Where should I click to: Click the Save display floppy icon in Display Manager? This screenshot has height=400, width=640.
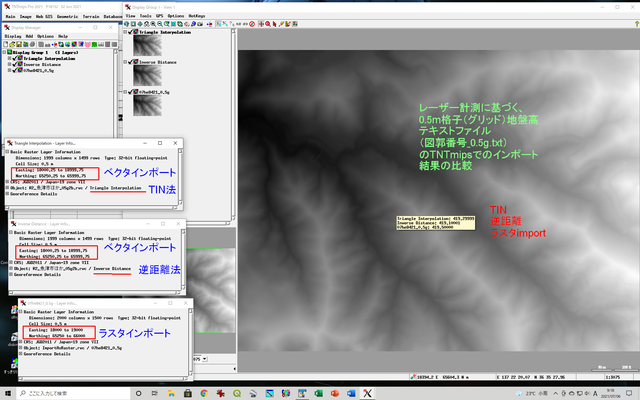[19, 44]
